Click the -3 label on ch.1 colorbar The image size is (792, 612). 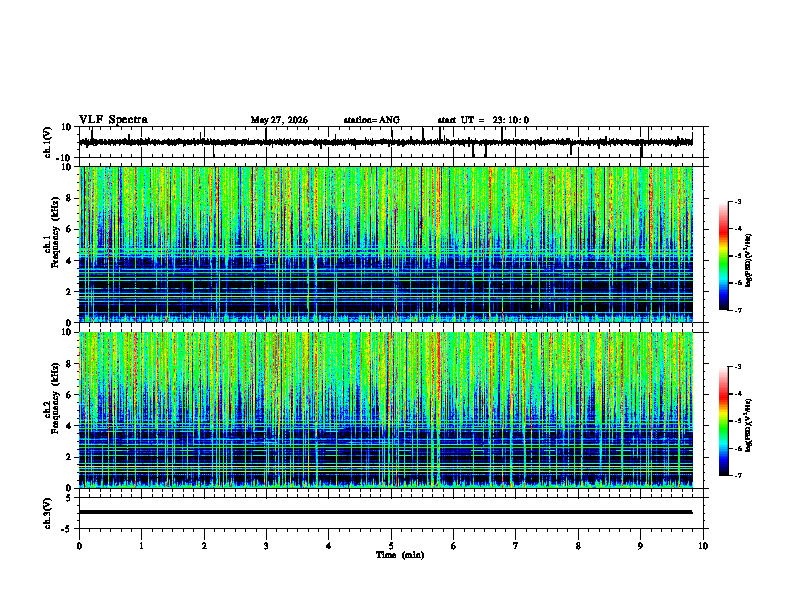pyautogui.click(x=737, y=201)
